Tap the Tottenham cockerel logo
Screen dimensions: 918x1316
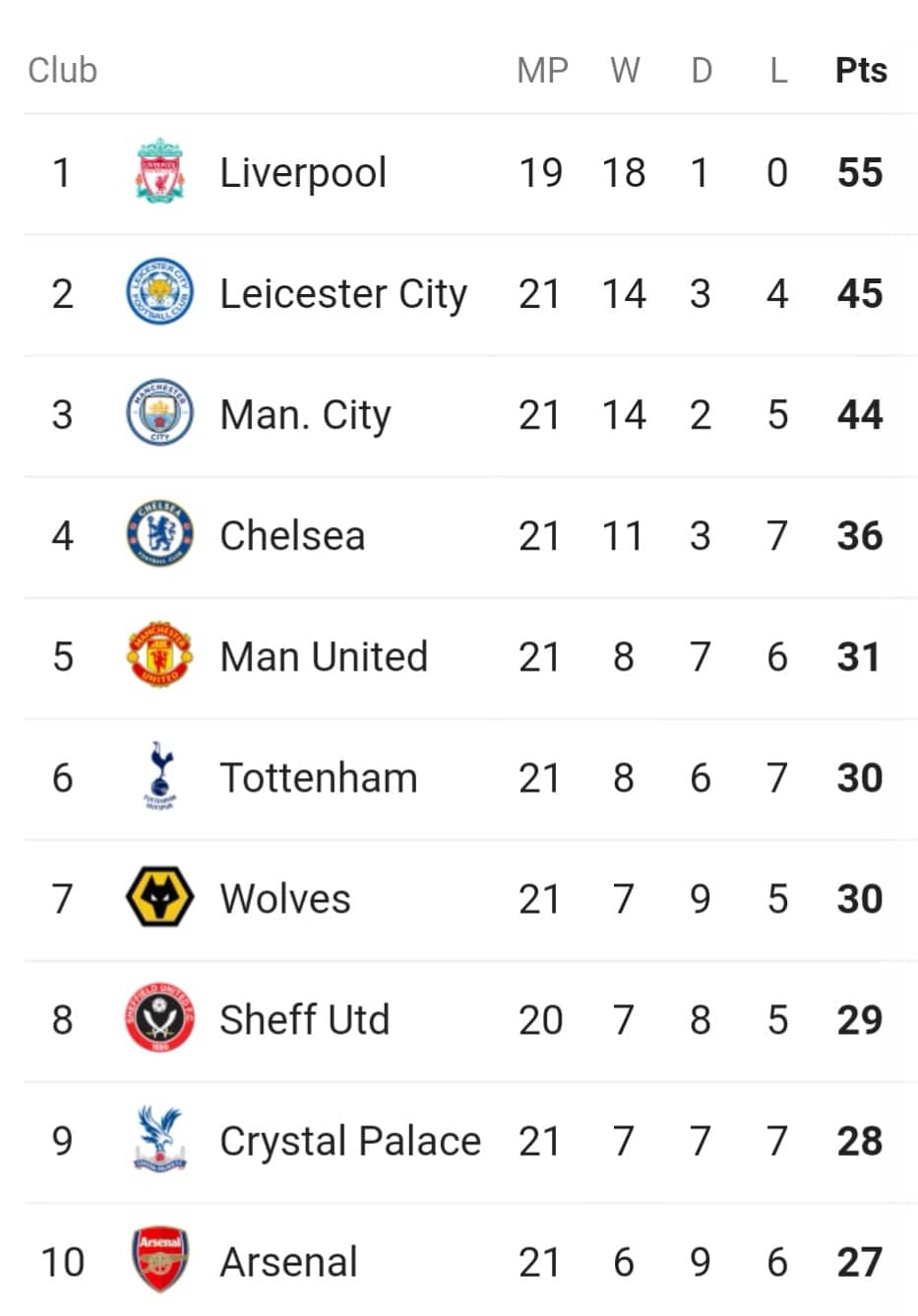point(159,776)
